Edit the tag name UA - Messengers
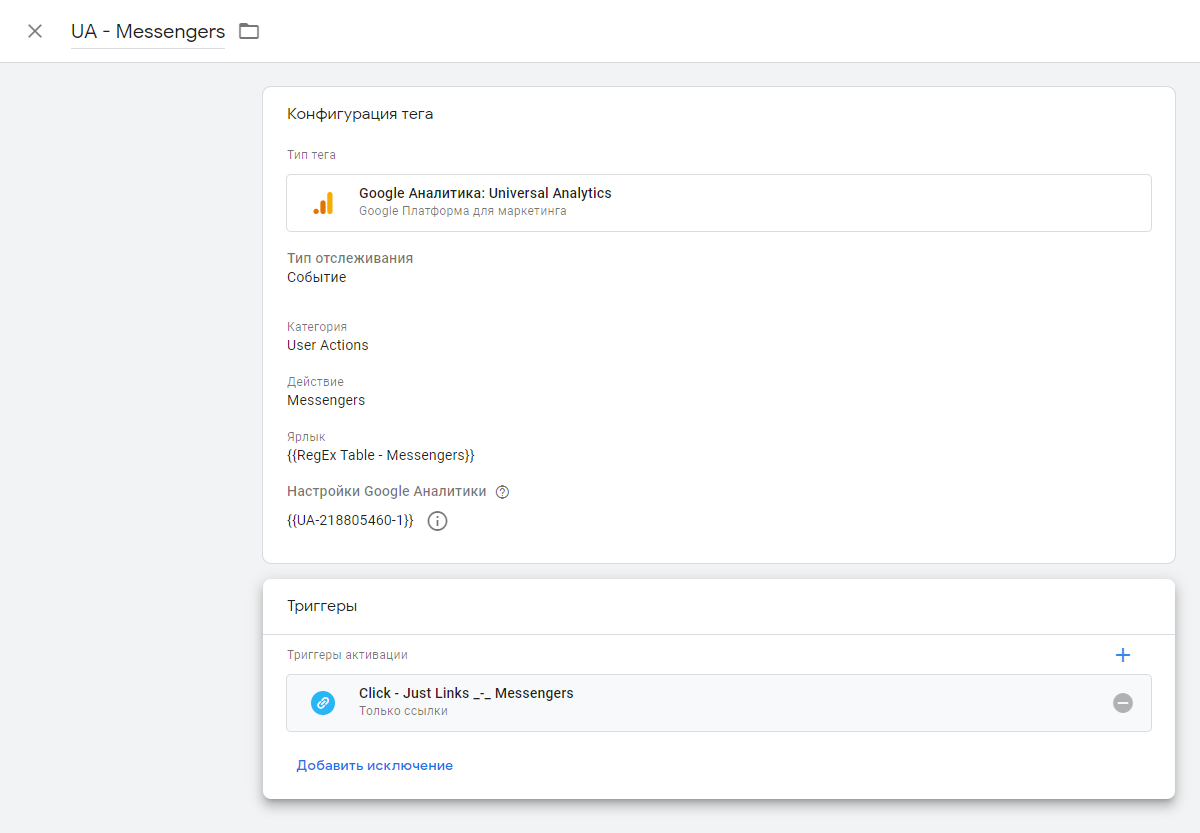Image resolution: width=1200 pixels, height=833 pixels. (x=148, y=31)
